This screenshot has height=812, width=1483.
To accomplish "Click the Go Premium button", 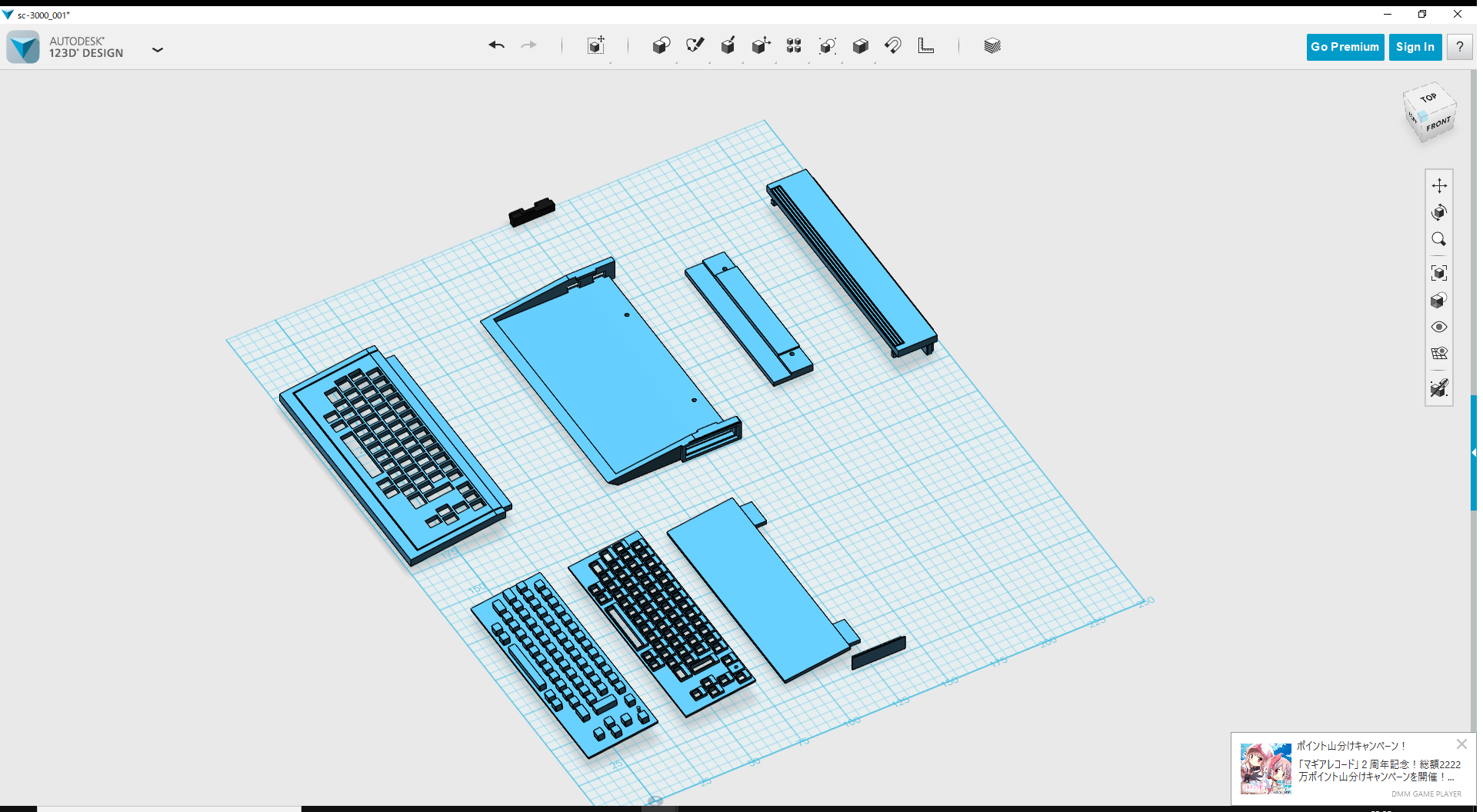I will coord(1345,47).
